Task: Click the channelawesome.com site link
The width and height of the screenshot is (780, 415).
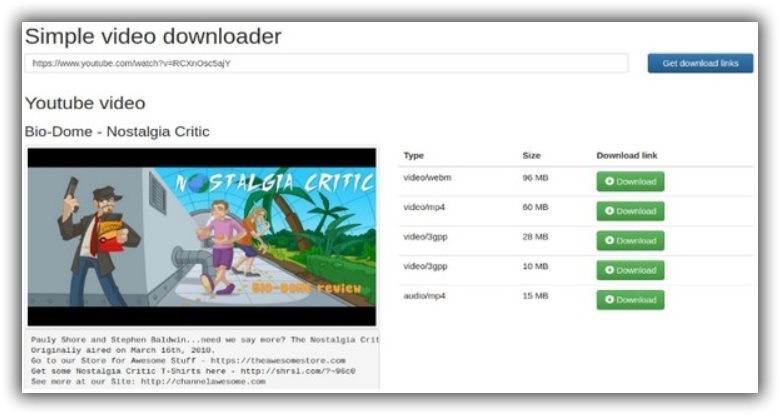Action: 203,382
